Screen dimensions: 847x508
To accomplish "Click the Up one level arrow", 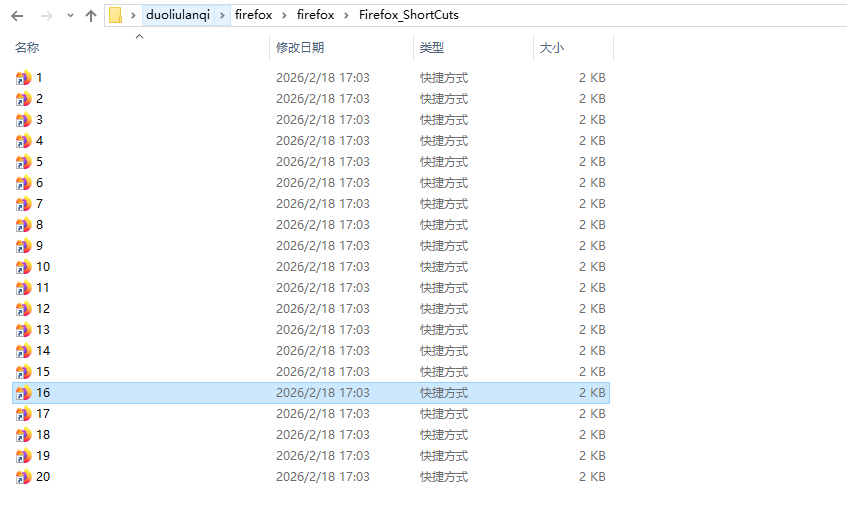I will coord(91,16).
